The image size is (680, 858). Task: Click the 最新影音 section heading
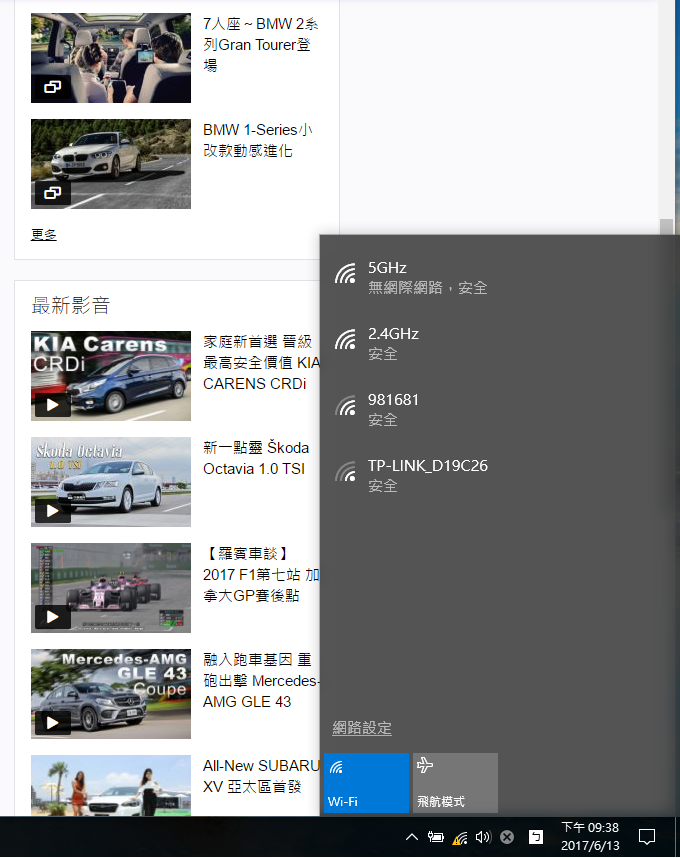coord(71,305)
